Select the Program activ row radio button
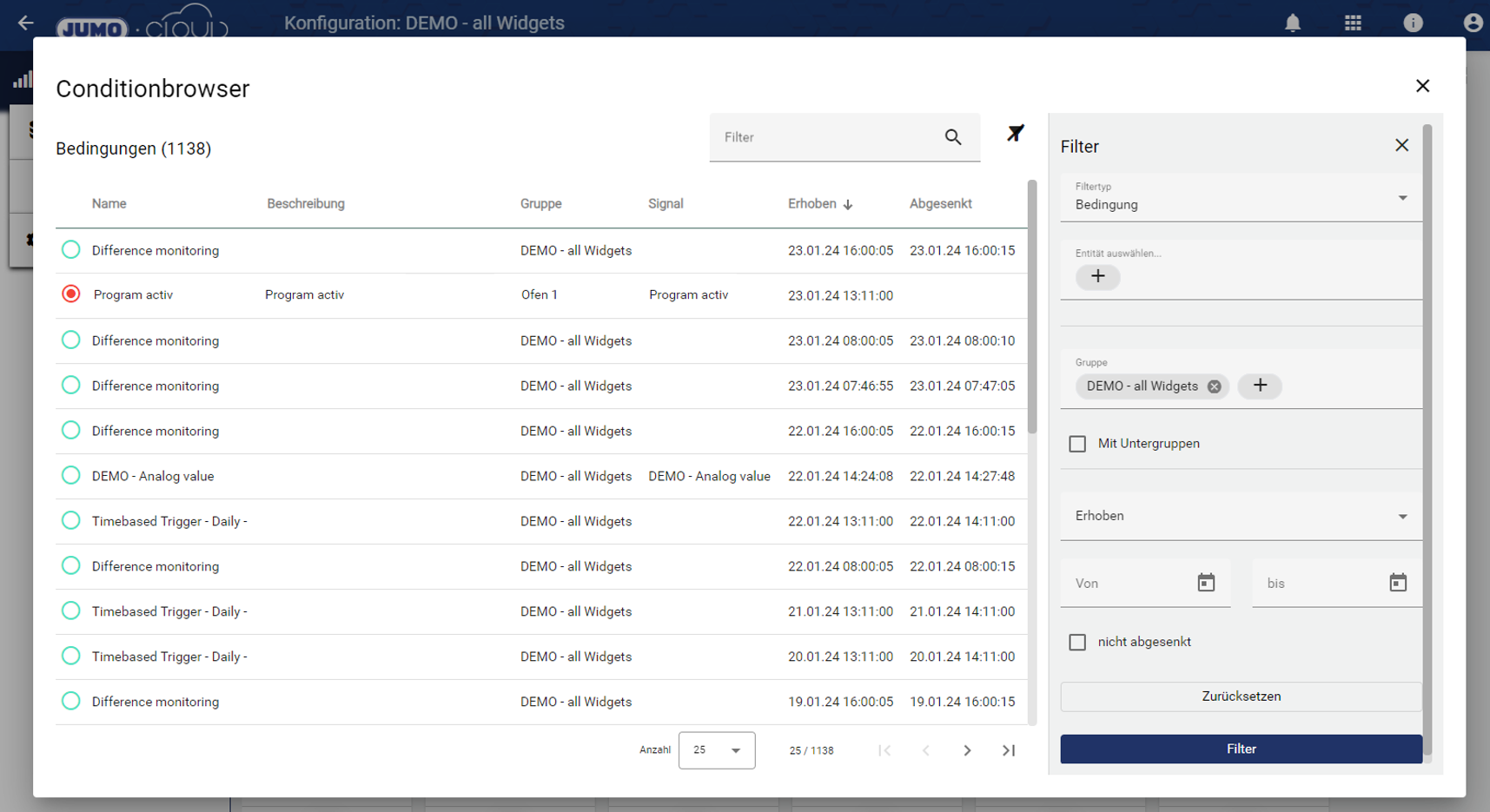1490x812 pixels. (x=71, y=294)
